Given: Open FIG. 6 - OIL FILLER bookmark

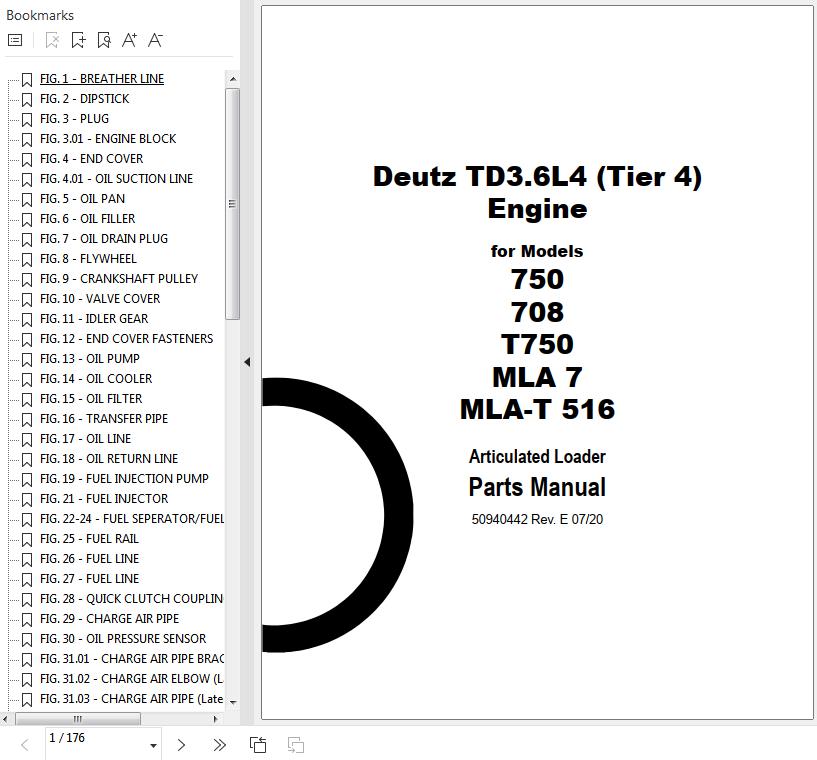Looking at the screenshot, I should click(x=88, y=219).
